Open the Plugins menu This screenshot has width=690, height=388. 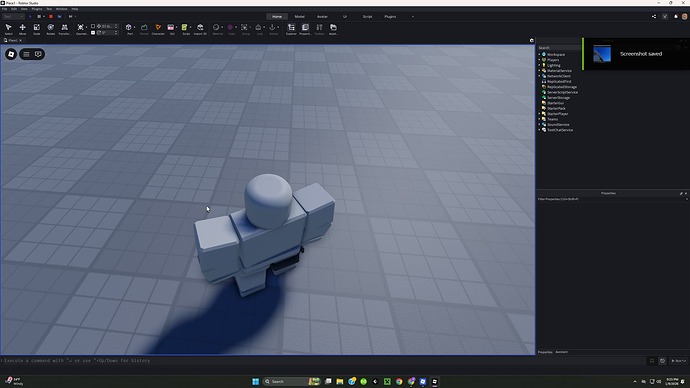coord(37,9)
